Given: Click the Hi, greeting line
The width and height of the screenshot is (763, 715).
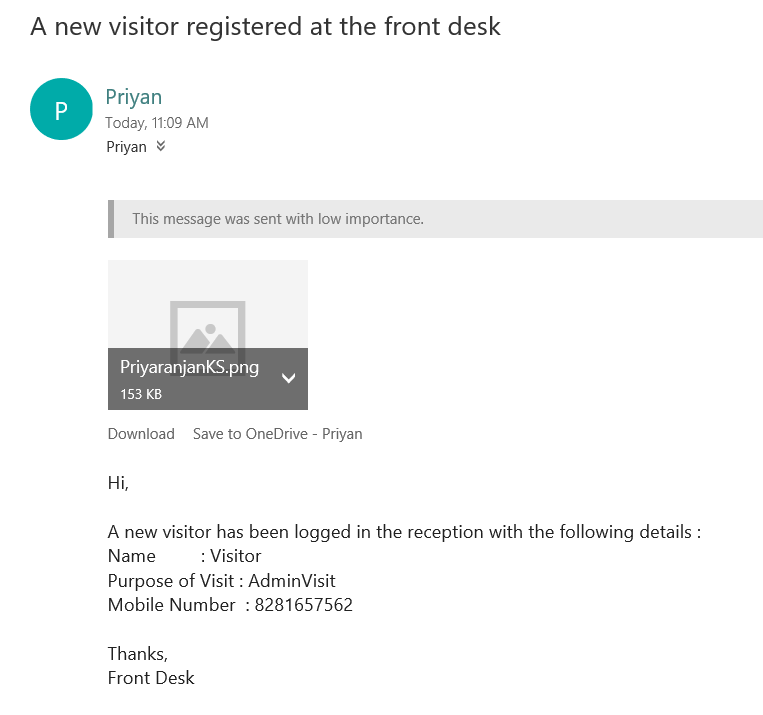Looking at the screenshot, I should 118,483.
